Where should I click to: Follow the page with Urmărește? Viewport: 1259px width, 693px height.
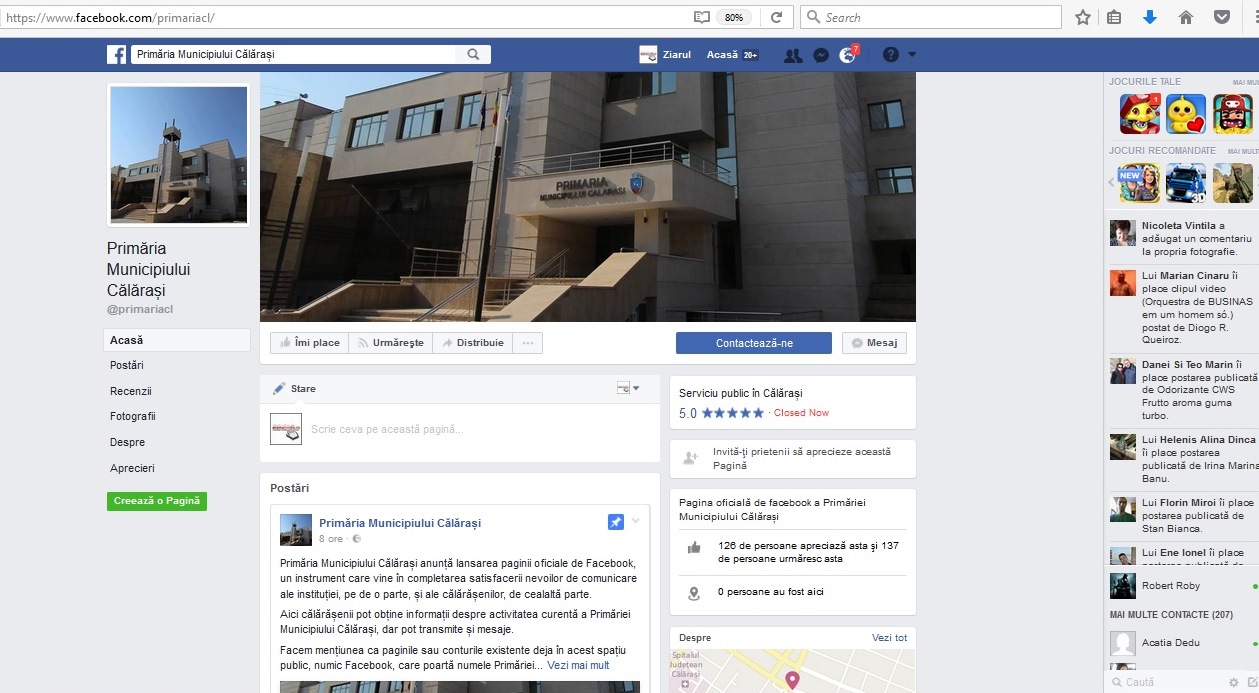click(x=390, y=343)
